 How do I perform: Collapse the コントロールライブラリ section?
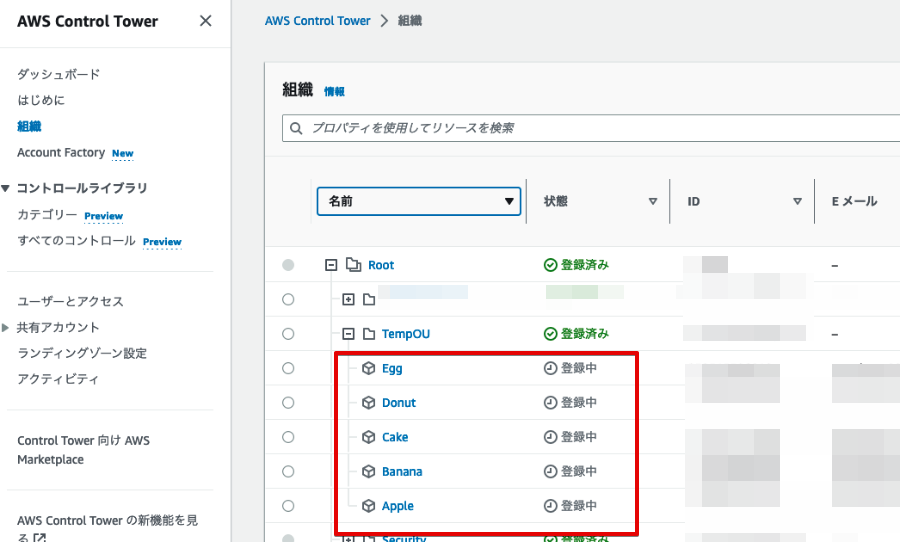pyautogui.click(x=6, y=188)
